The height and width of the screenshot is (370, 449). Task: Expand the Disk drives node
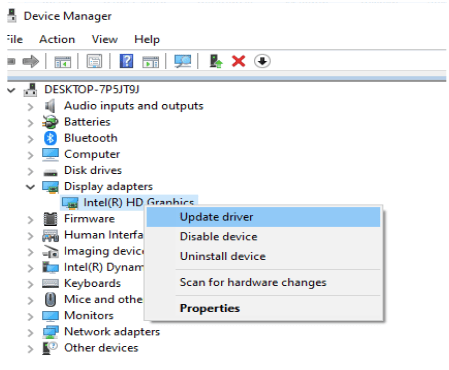pos(30,171)
